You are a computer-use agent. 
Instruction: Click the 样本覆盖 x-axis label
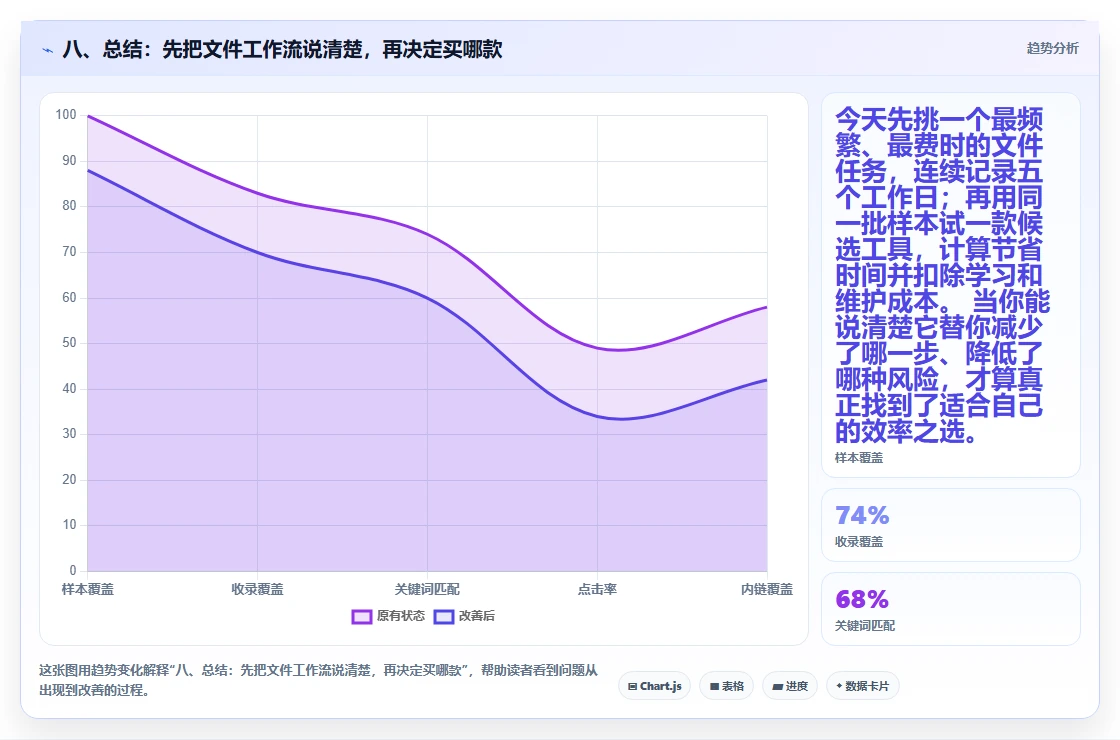point(88,589)
